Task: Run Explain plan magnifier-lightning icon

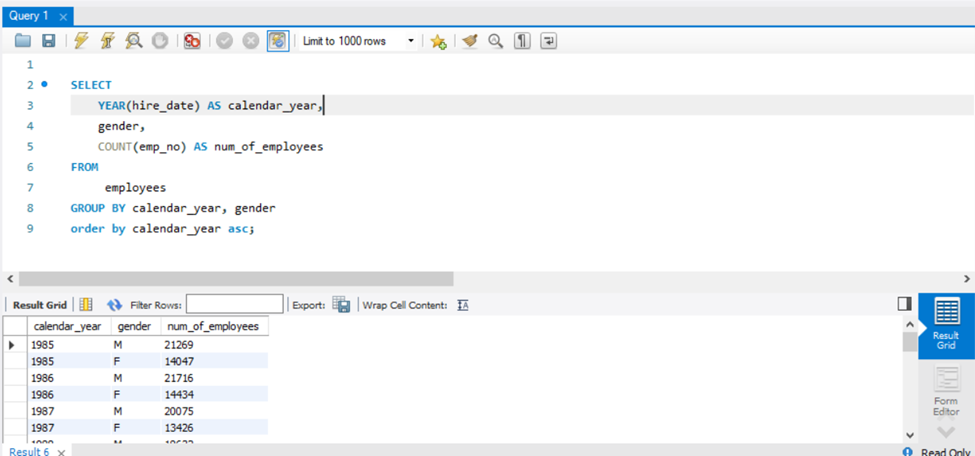Action: pyautogui.click(x=133, y=41)
